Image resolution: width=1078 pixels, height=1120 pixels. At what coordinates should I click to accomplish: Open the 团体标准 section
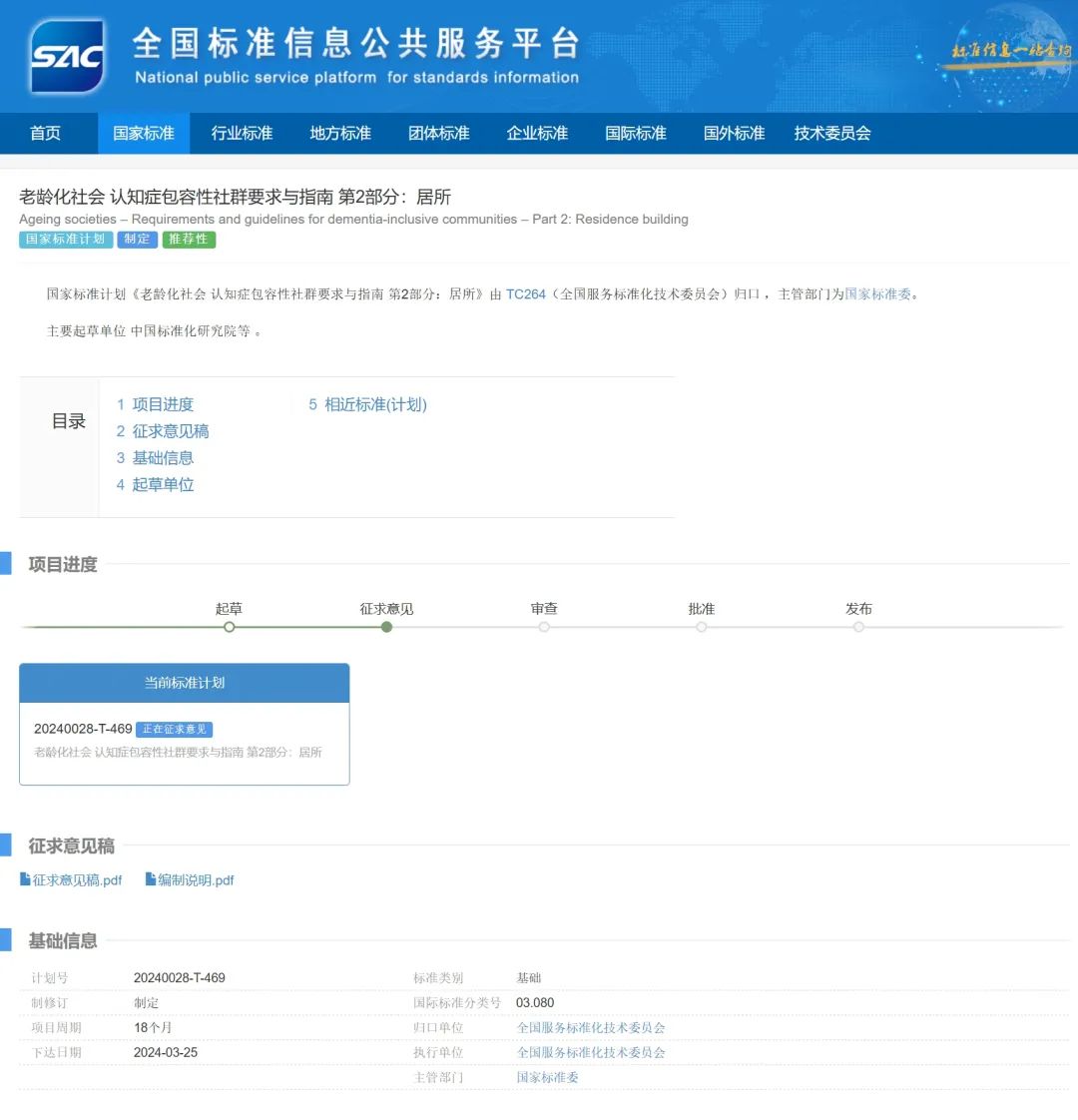[438, 133]
